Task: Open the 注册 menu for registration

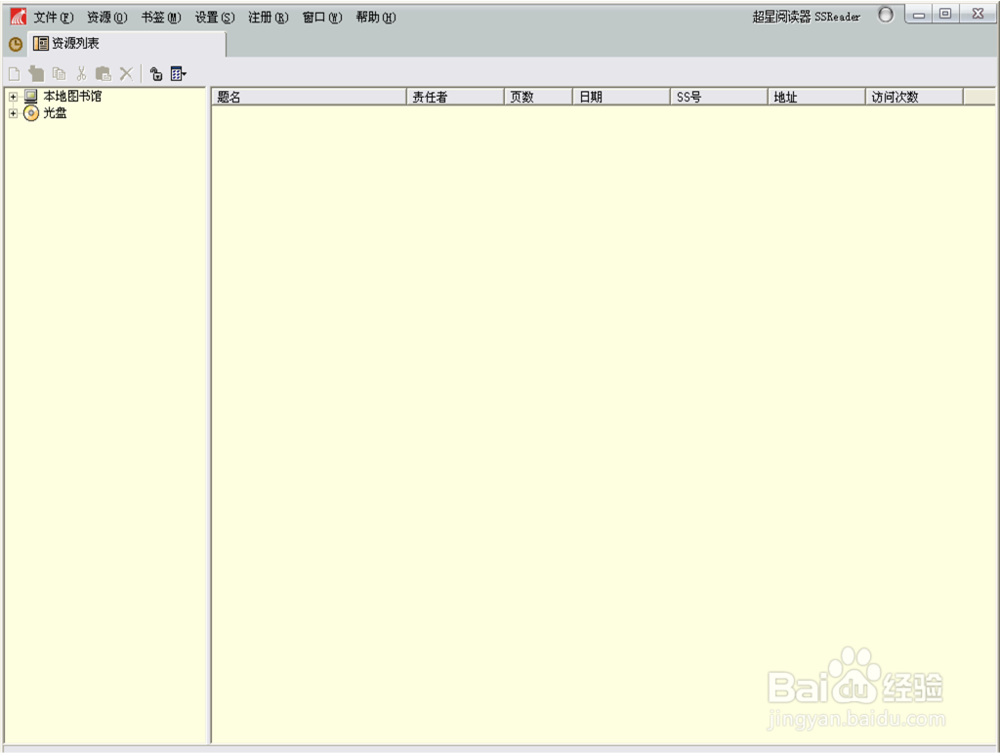Action: 266,17
